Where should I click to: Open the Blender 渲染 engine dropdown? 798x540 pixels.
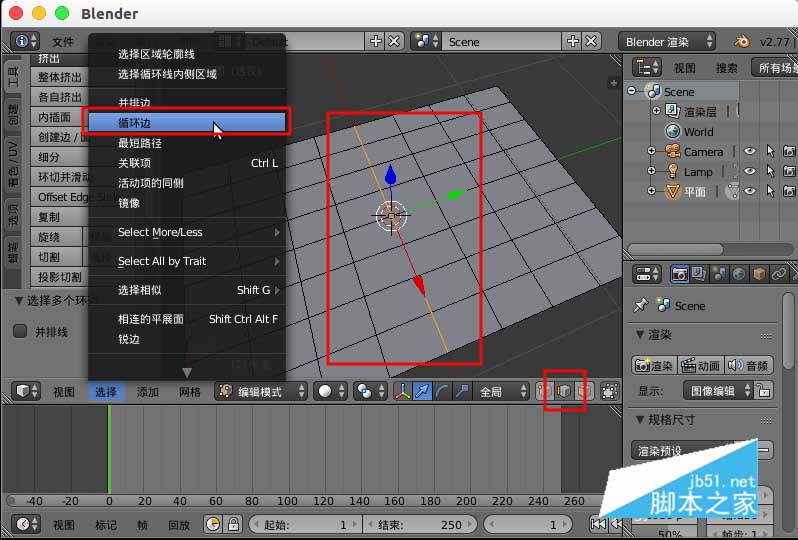(667, 41)
